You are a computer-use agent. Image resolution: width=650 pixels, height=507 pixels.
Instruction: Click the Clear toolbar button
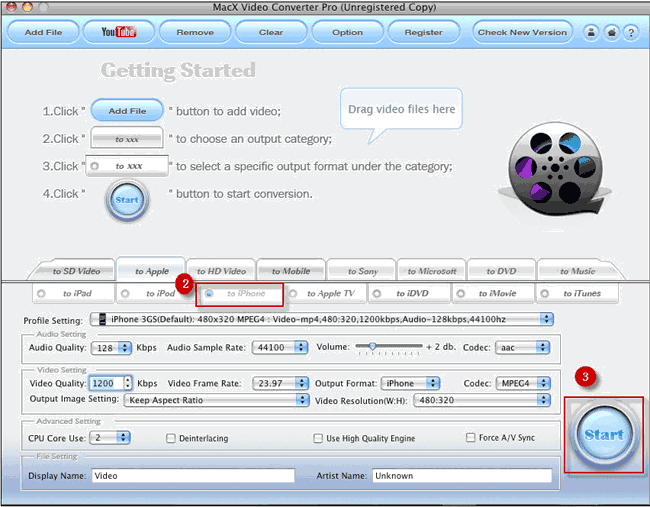271,32
